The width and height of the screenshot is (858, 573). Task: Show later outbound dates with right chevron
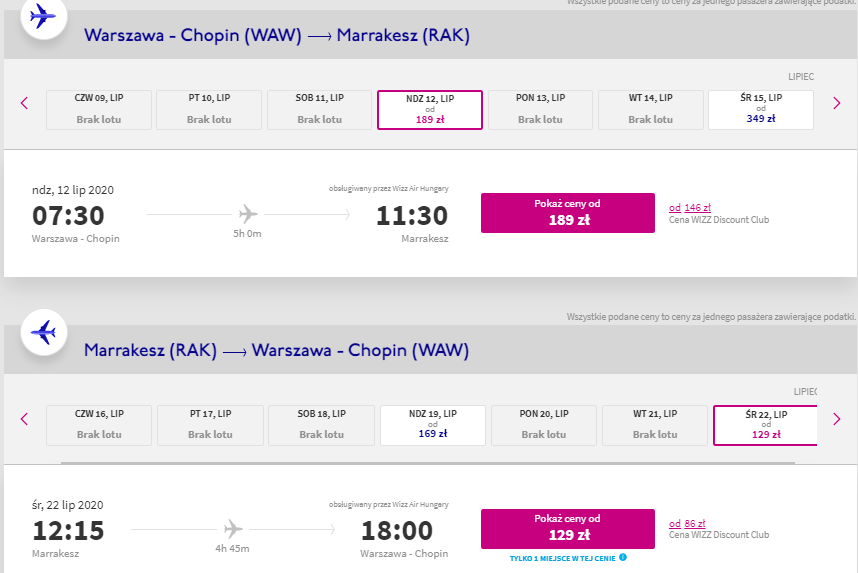tap(837, 103)
